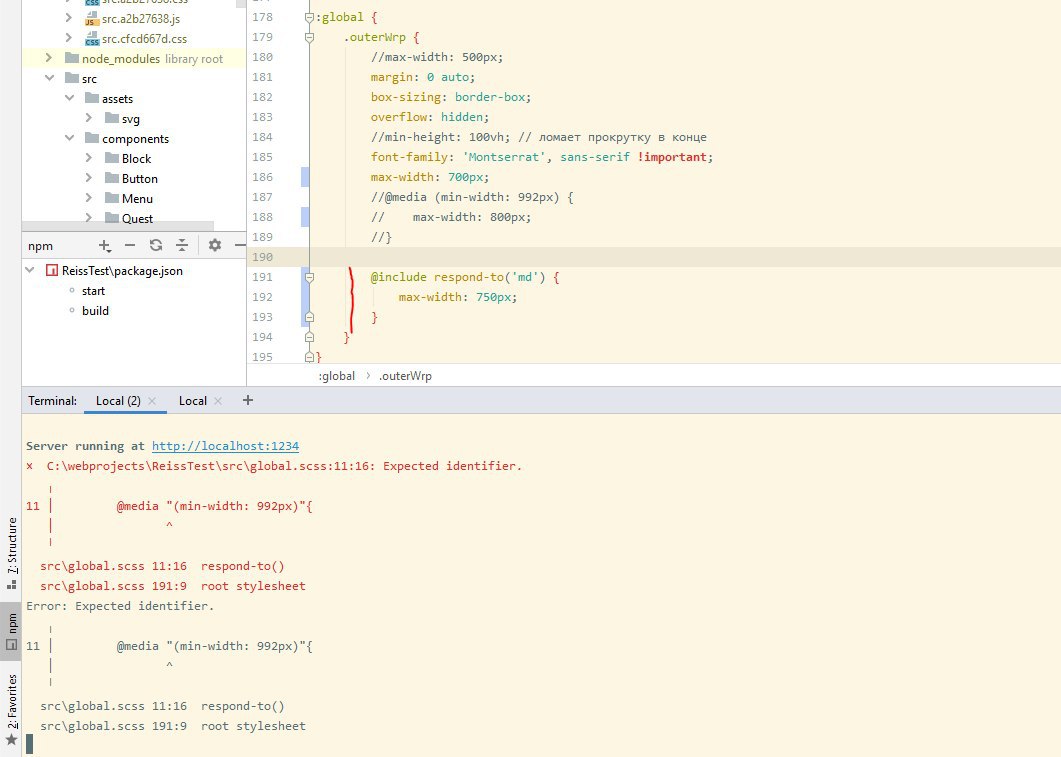Image resolution: width=1061 pixels, height=757 pixels.
Task: Close the Local (2) terminal tab
Action: (x=152, y=401)
